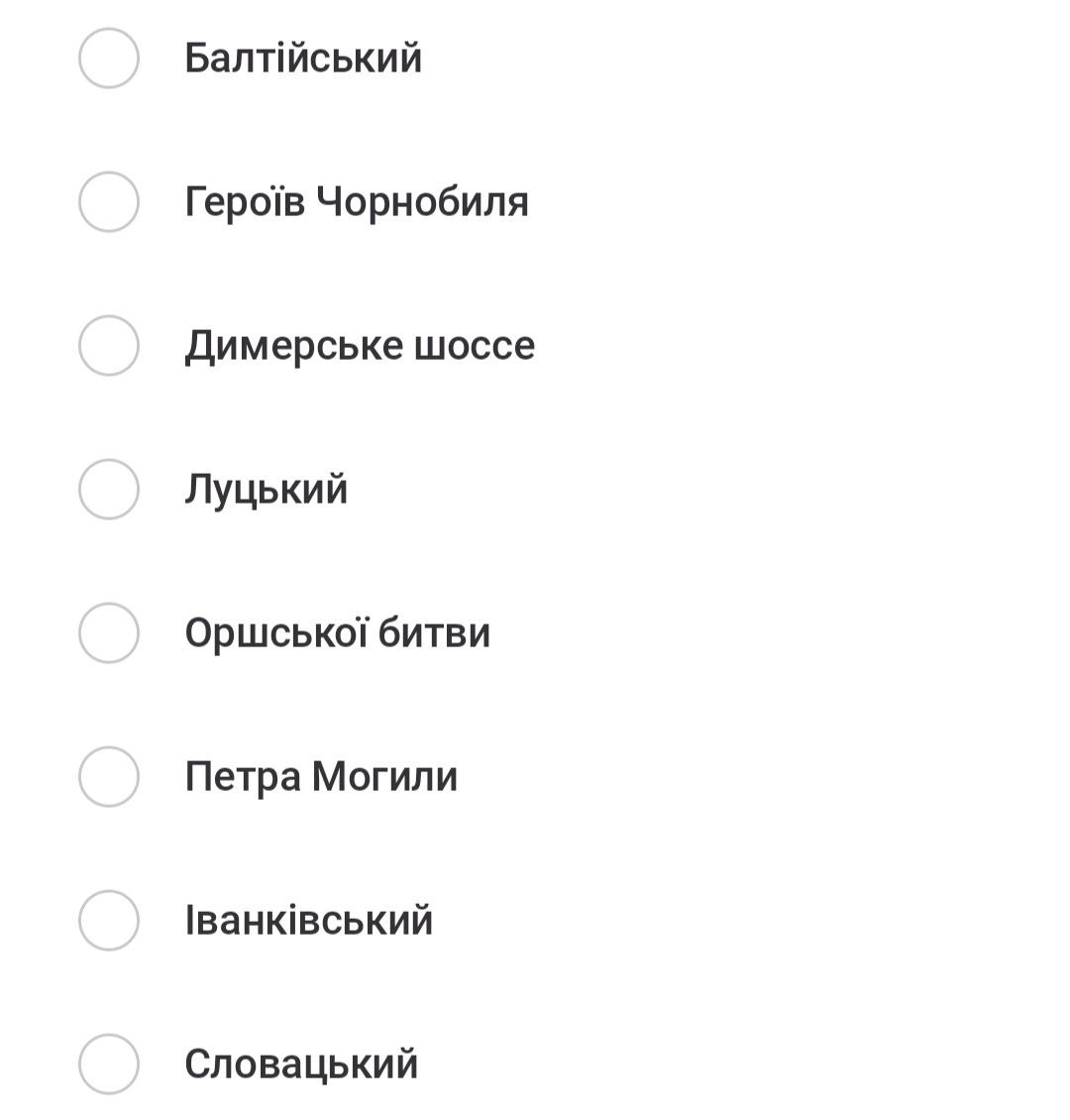
Task: Click the Димерське шосе label text
Action: [360, 346]
